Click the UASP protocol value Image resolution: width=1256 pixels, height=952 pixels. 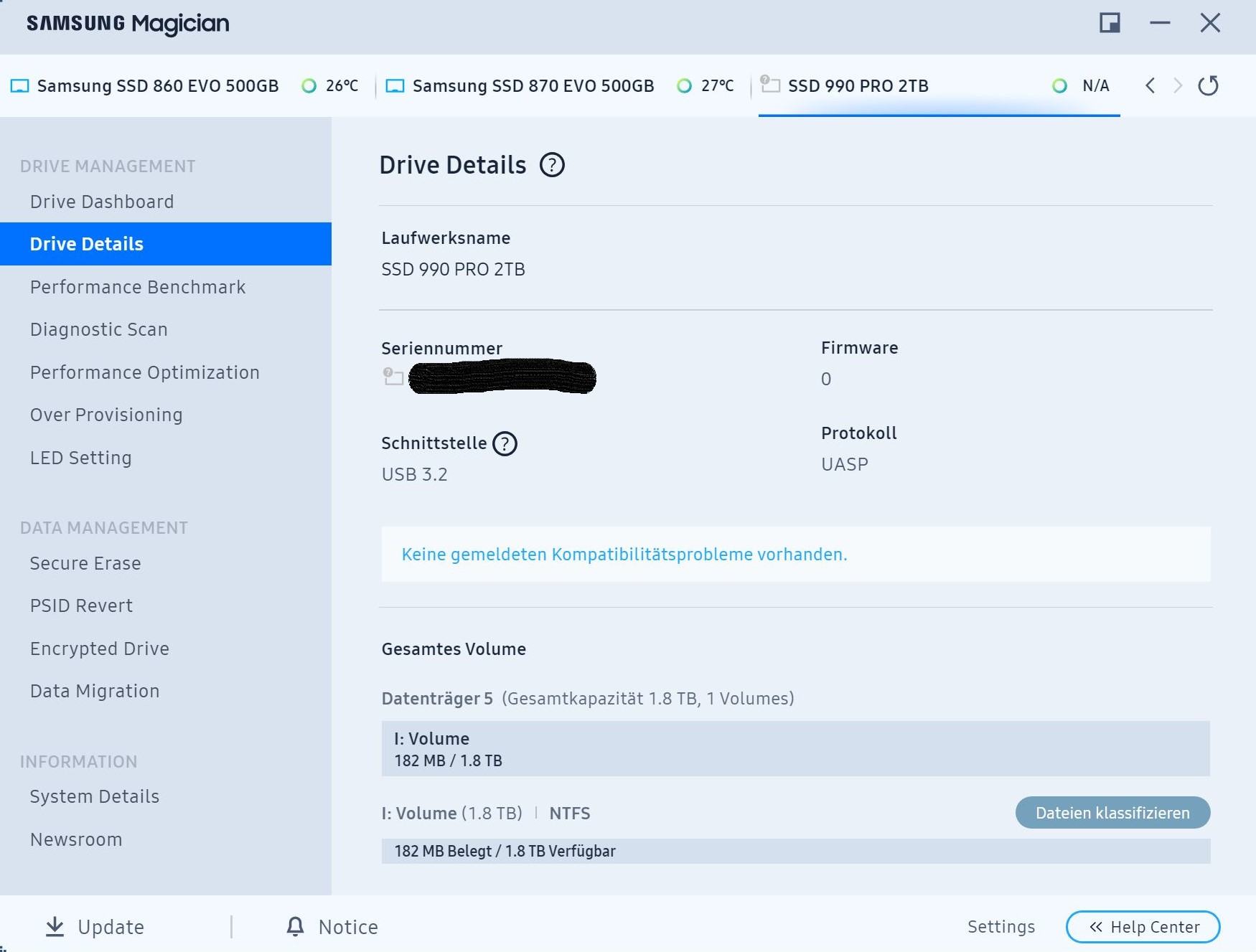(x=845, y=465)
